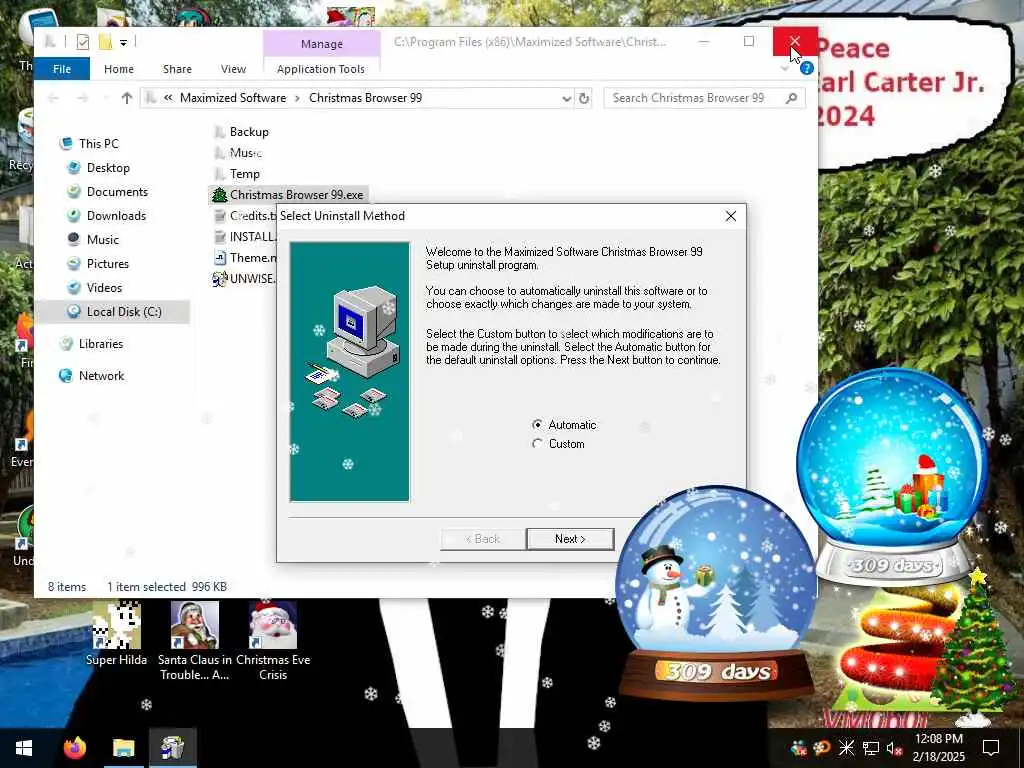Open Videos in navigation pane

[104, 288]
